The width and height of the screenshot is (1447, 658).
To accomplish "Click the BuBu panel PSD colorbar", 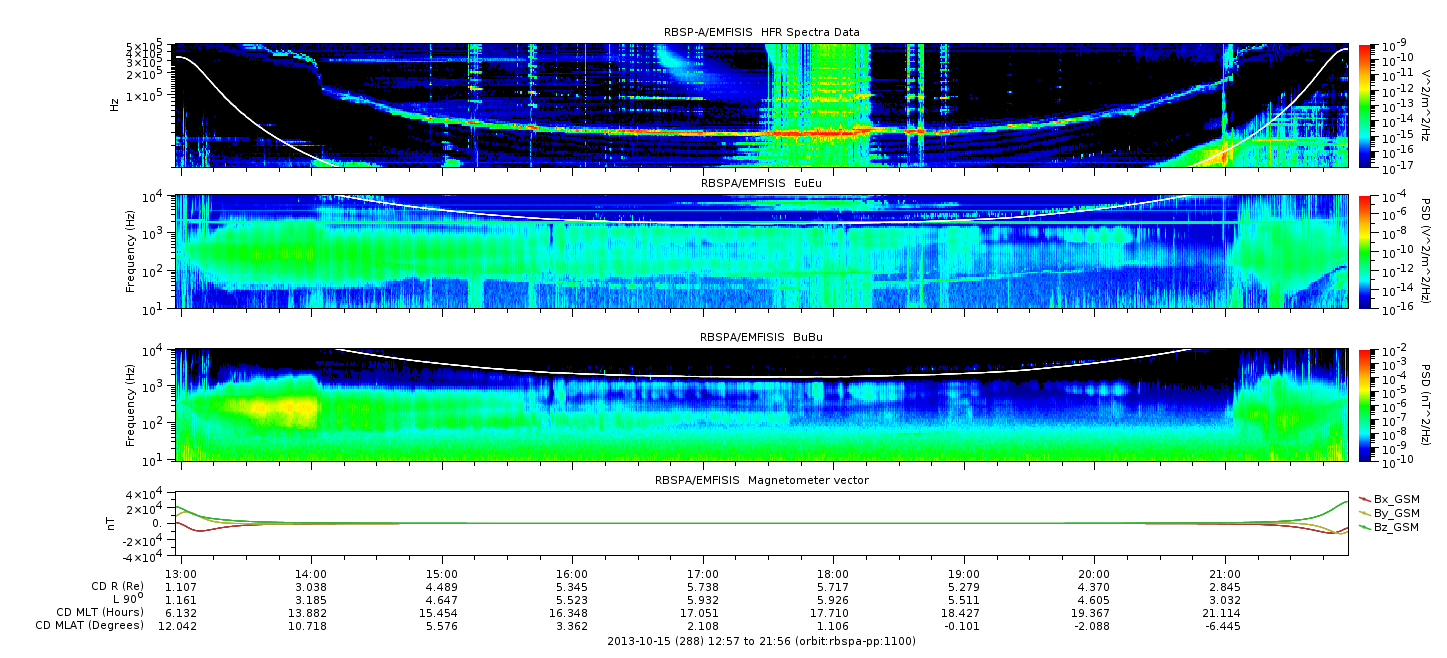I will pos(1364,405).
